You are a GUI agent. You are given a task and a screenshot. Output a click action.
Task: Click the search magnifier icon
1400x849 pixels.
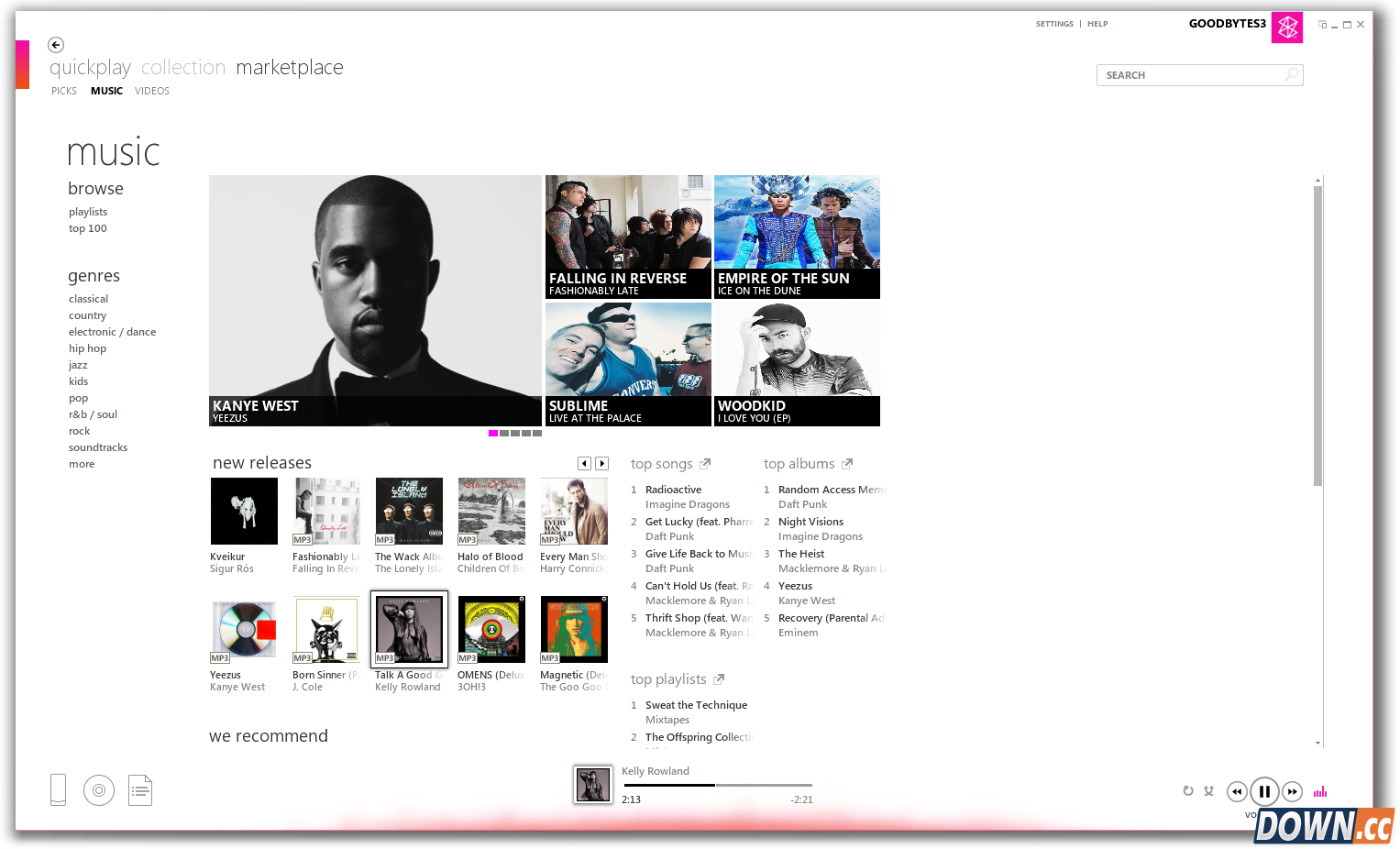pos(1292,74)
